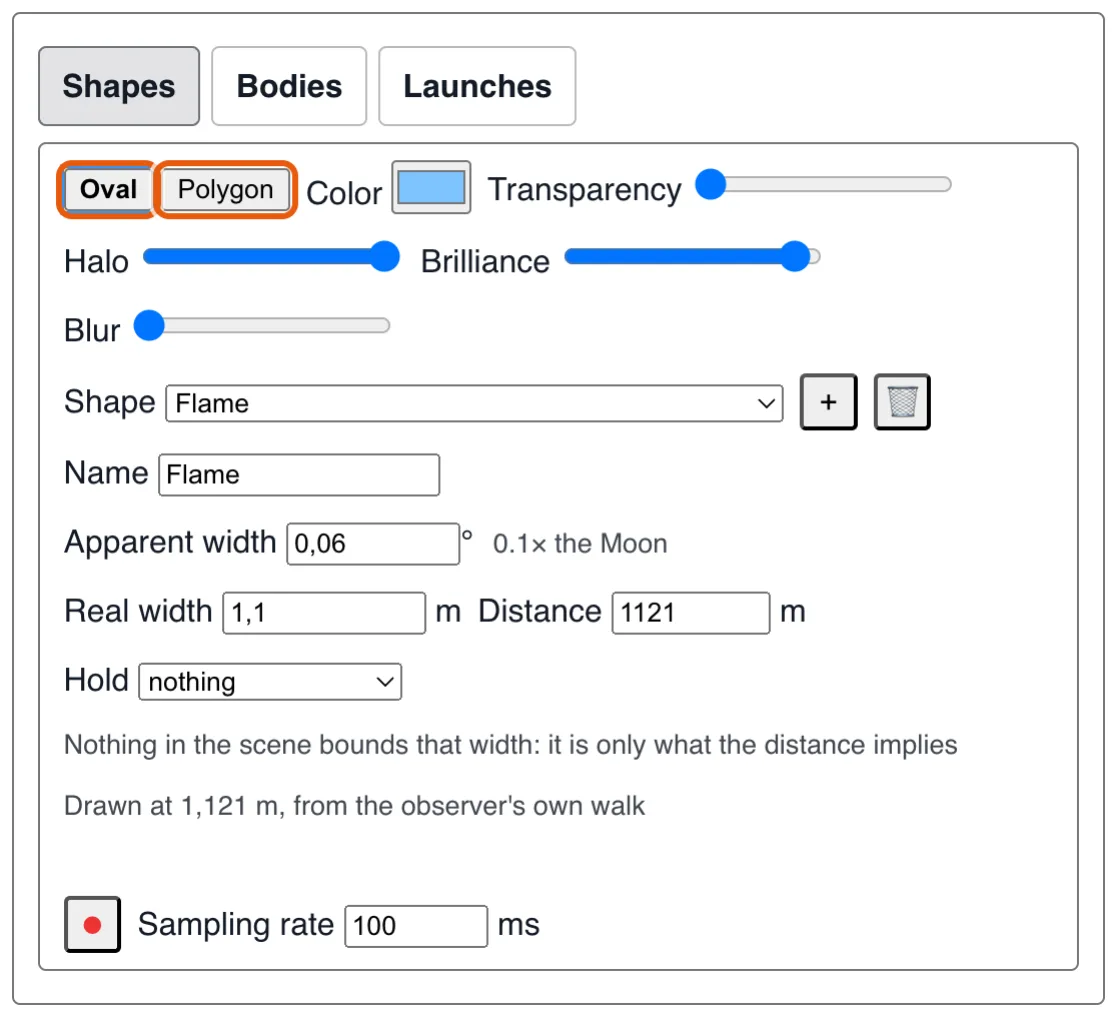Click the Halo slider
This screenshot has height=1017, width=1117.
(x=271, y=256)
